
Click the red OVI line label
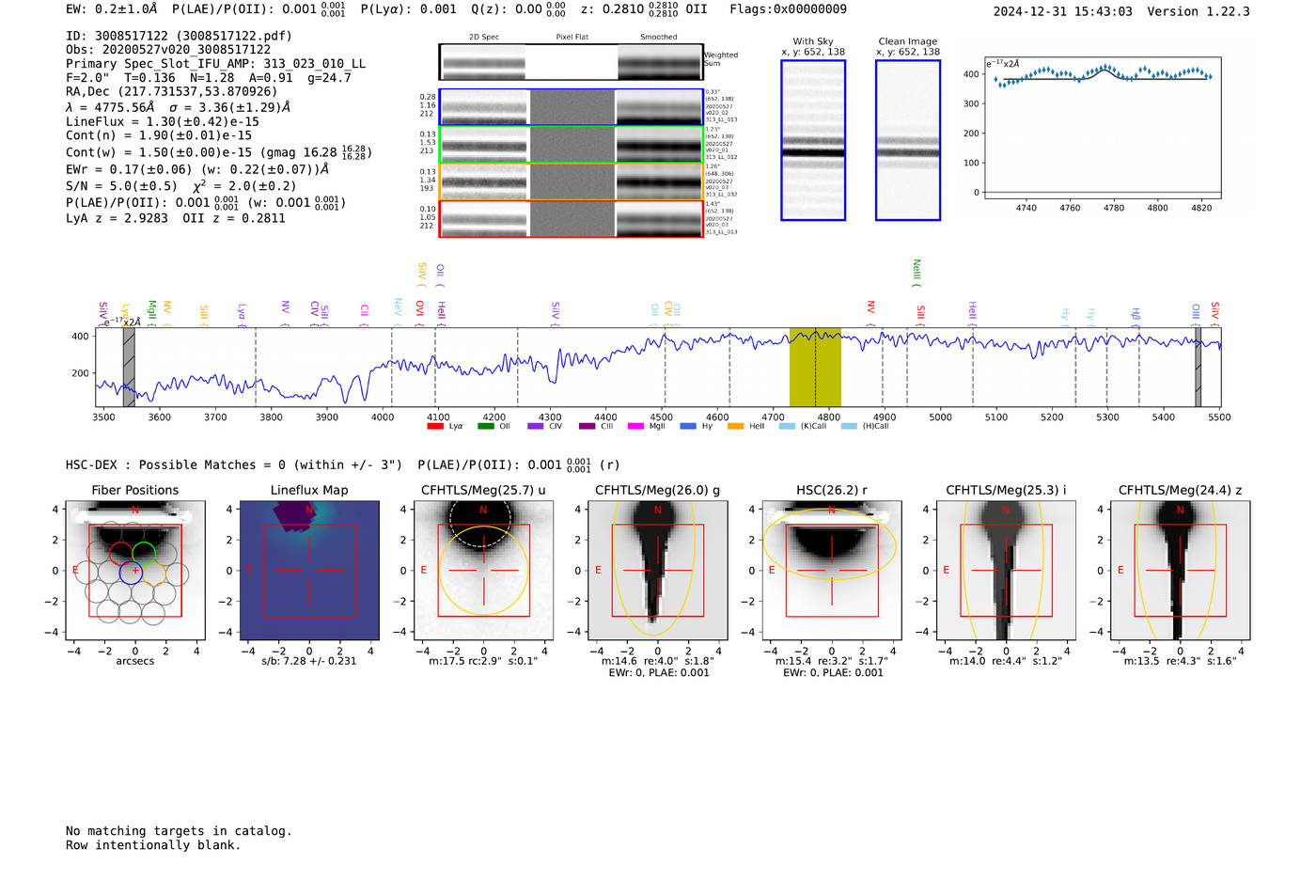click(x=420, y=312)
